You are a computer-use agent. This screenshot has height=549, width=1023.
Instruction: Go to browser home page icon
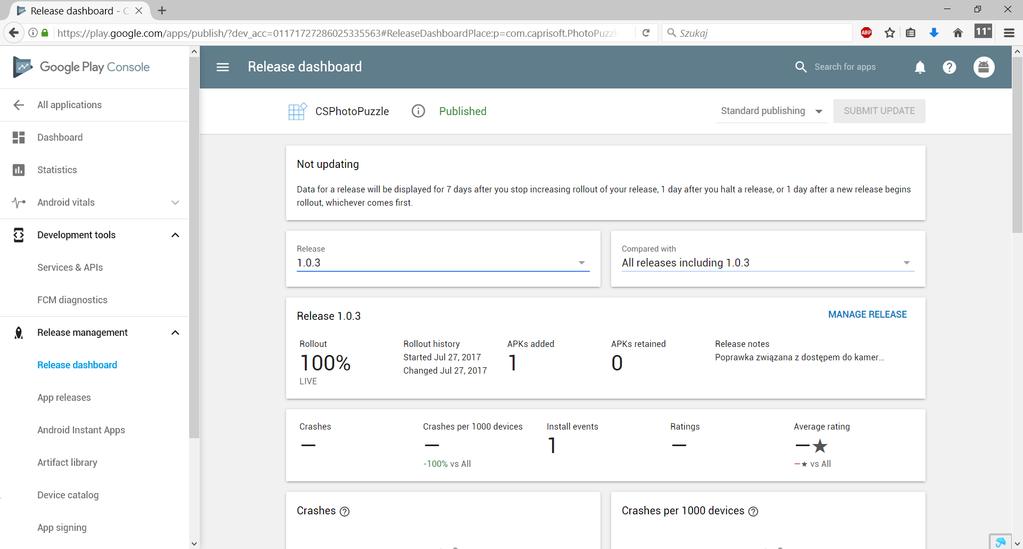pos(958,33)
